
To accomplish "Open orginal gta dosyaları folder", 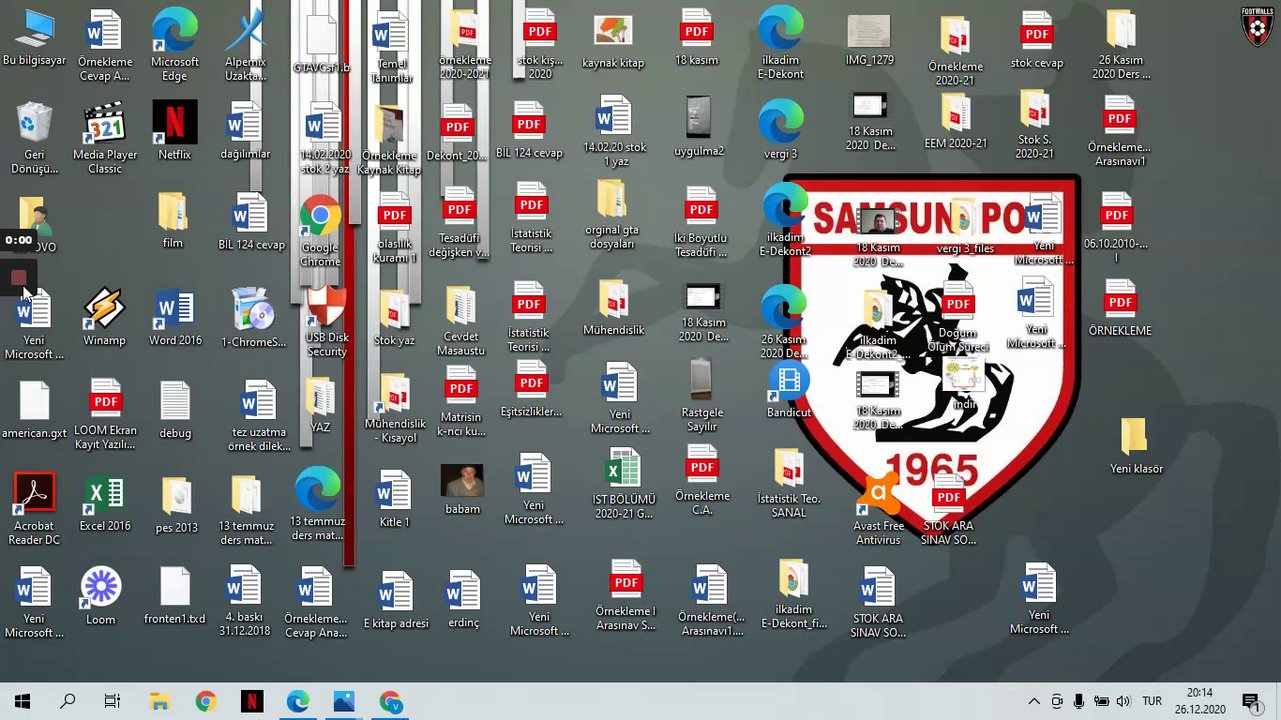I will (x=611, y=215).
